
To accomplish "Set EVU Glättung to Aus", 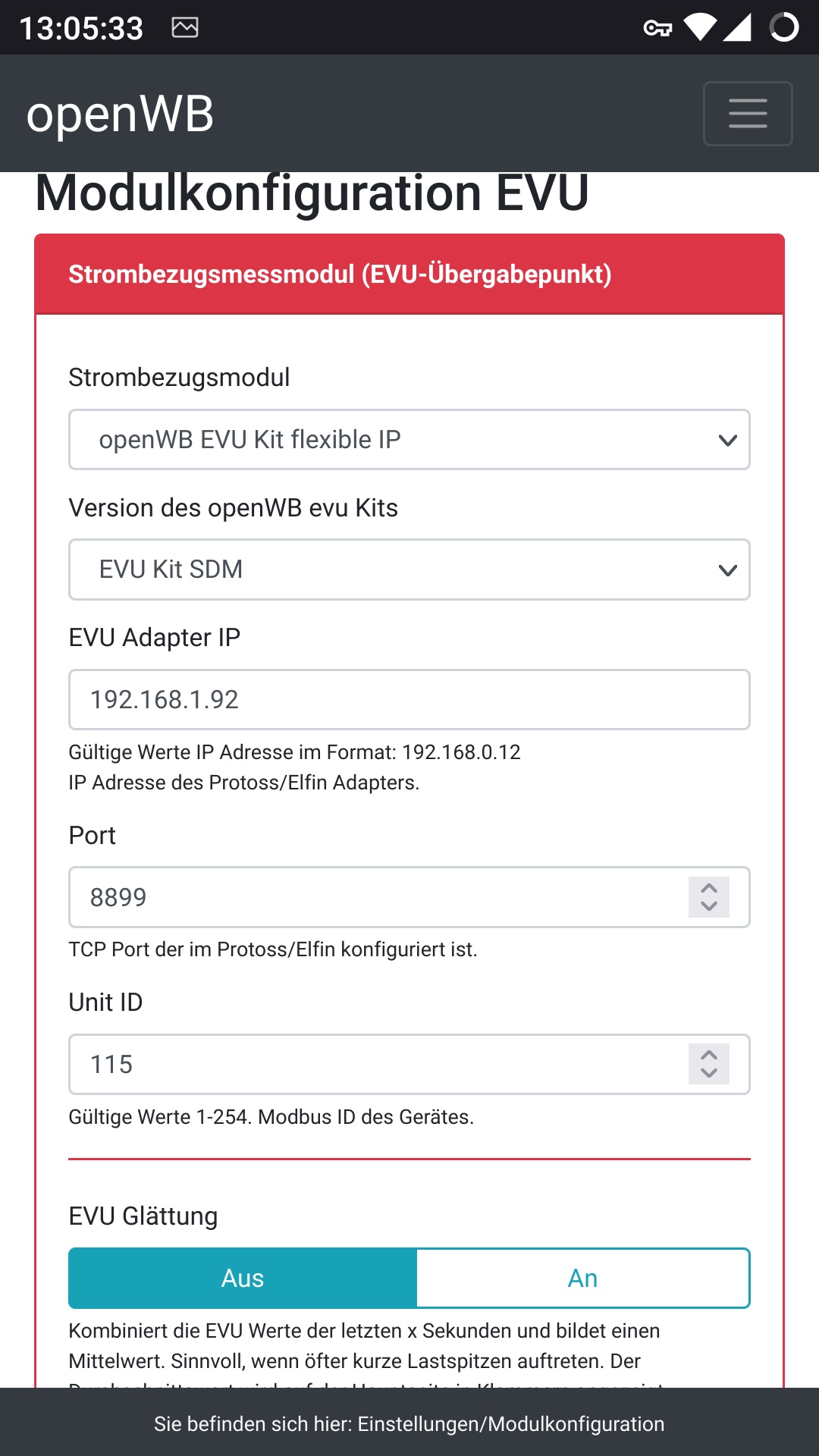I will (243, 1279).
